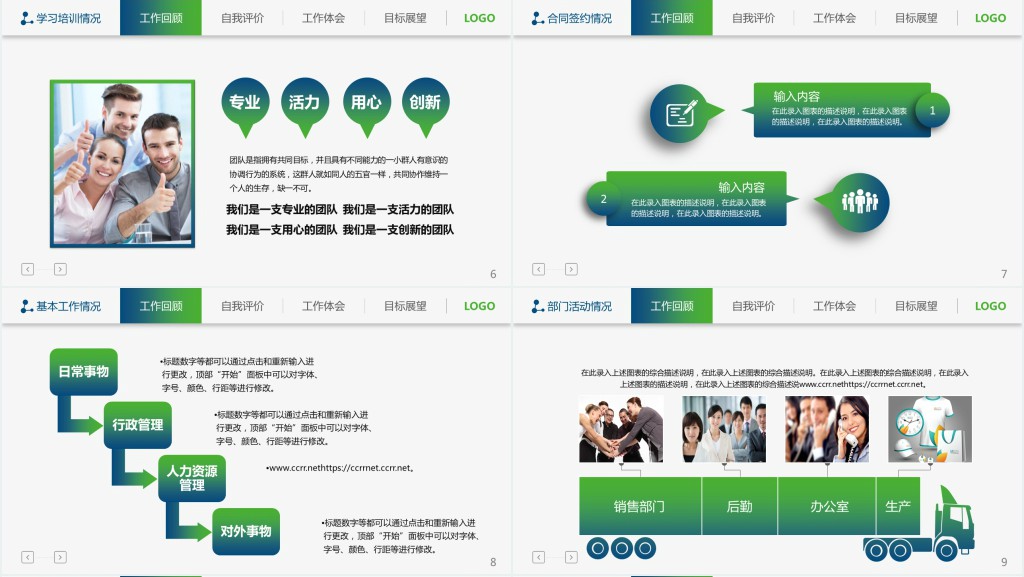This screenshot has width=1024, height=577.
Task: Switch to 工作体会 tab on 部门活动情况 slide
Action: pos(834,306)
